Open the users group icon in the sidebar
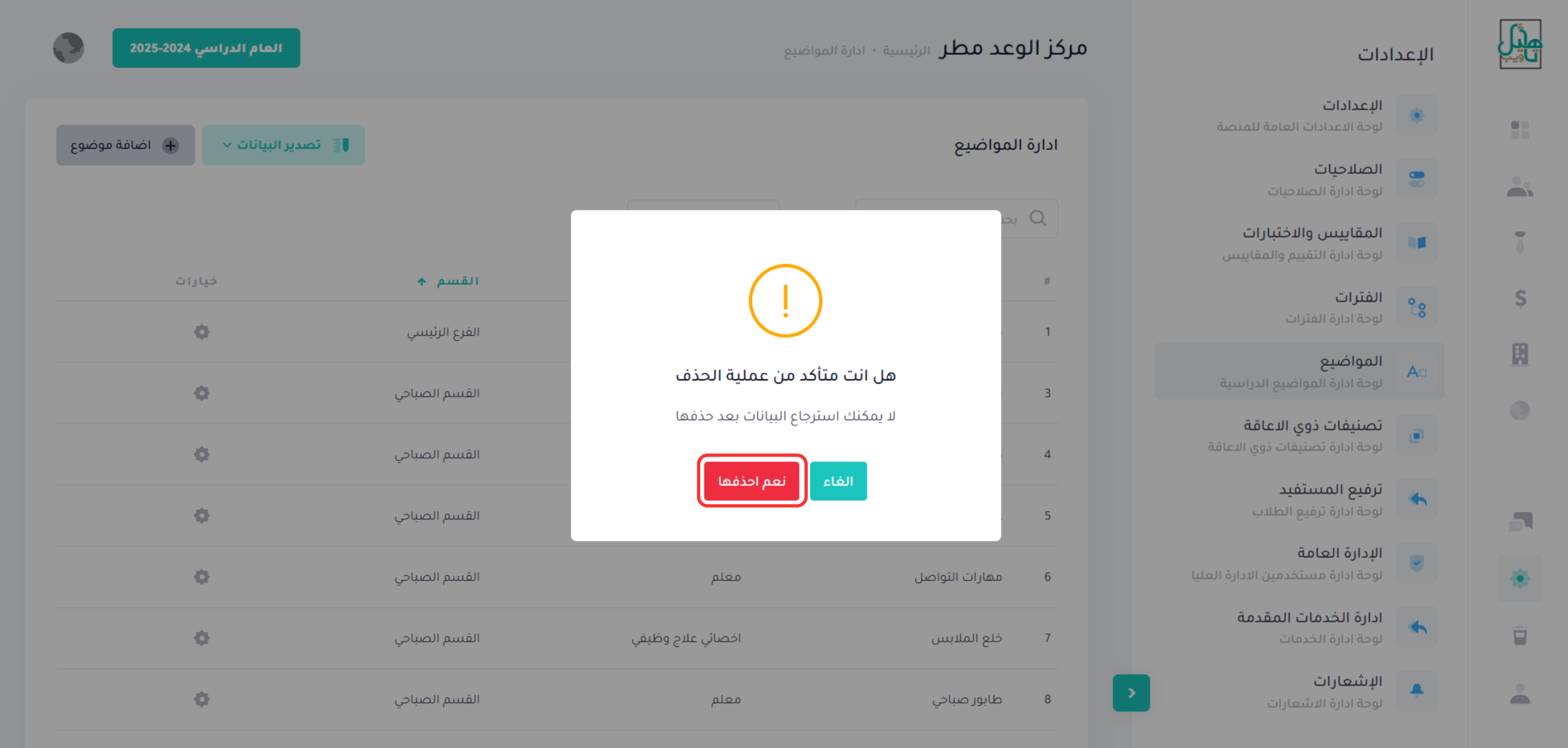1568x748 pixels. 1520,187
